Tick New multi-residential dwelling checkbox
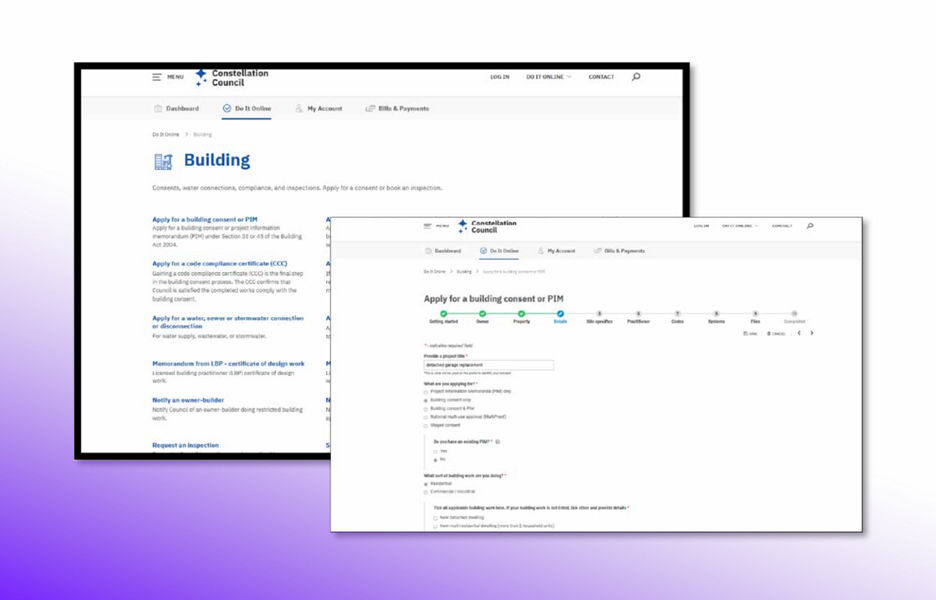This screenshot has width=936, height=600. (435, 527)
